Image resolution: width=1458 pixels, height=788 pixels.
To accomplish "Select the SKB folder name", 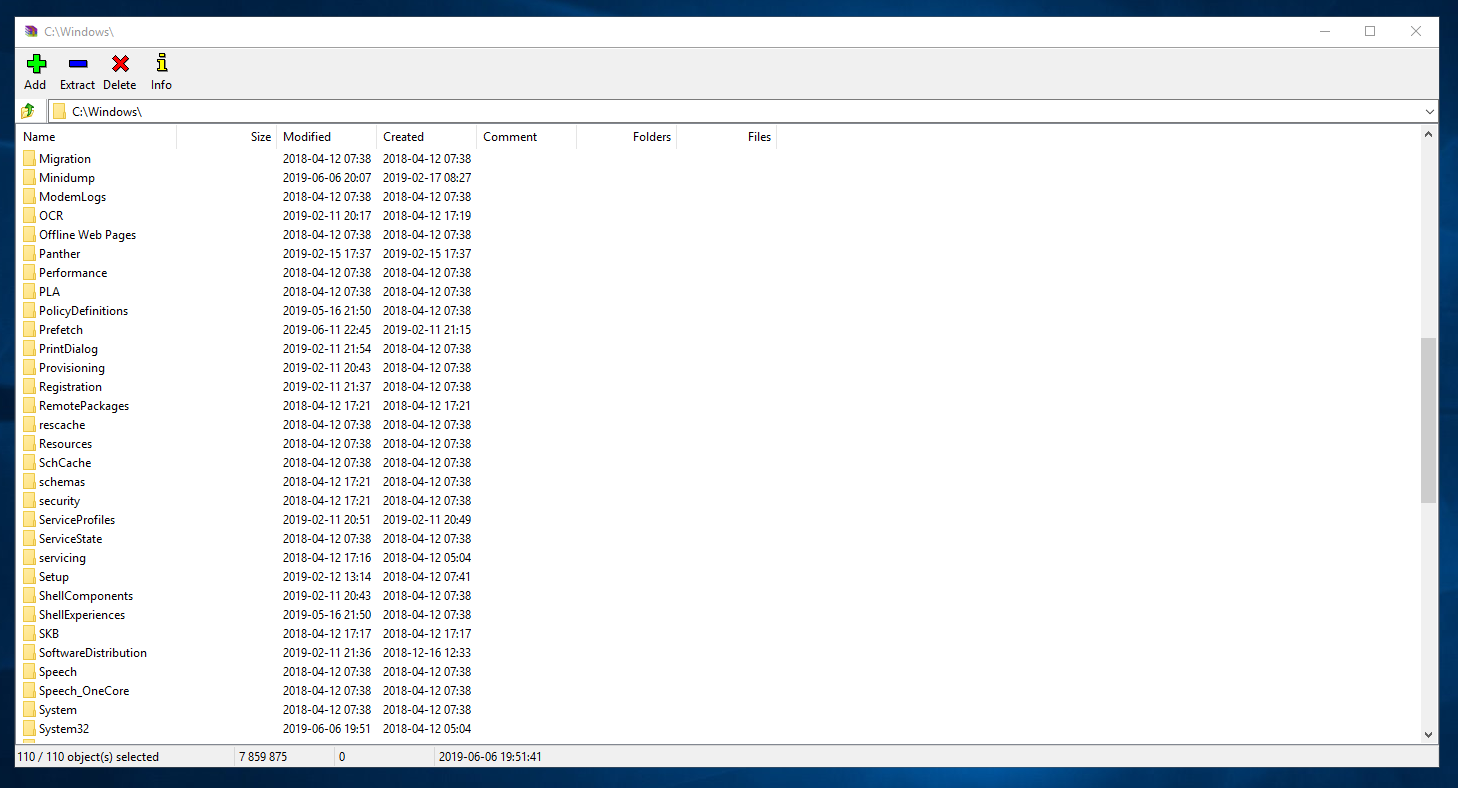I will (x=49, y=634).
